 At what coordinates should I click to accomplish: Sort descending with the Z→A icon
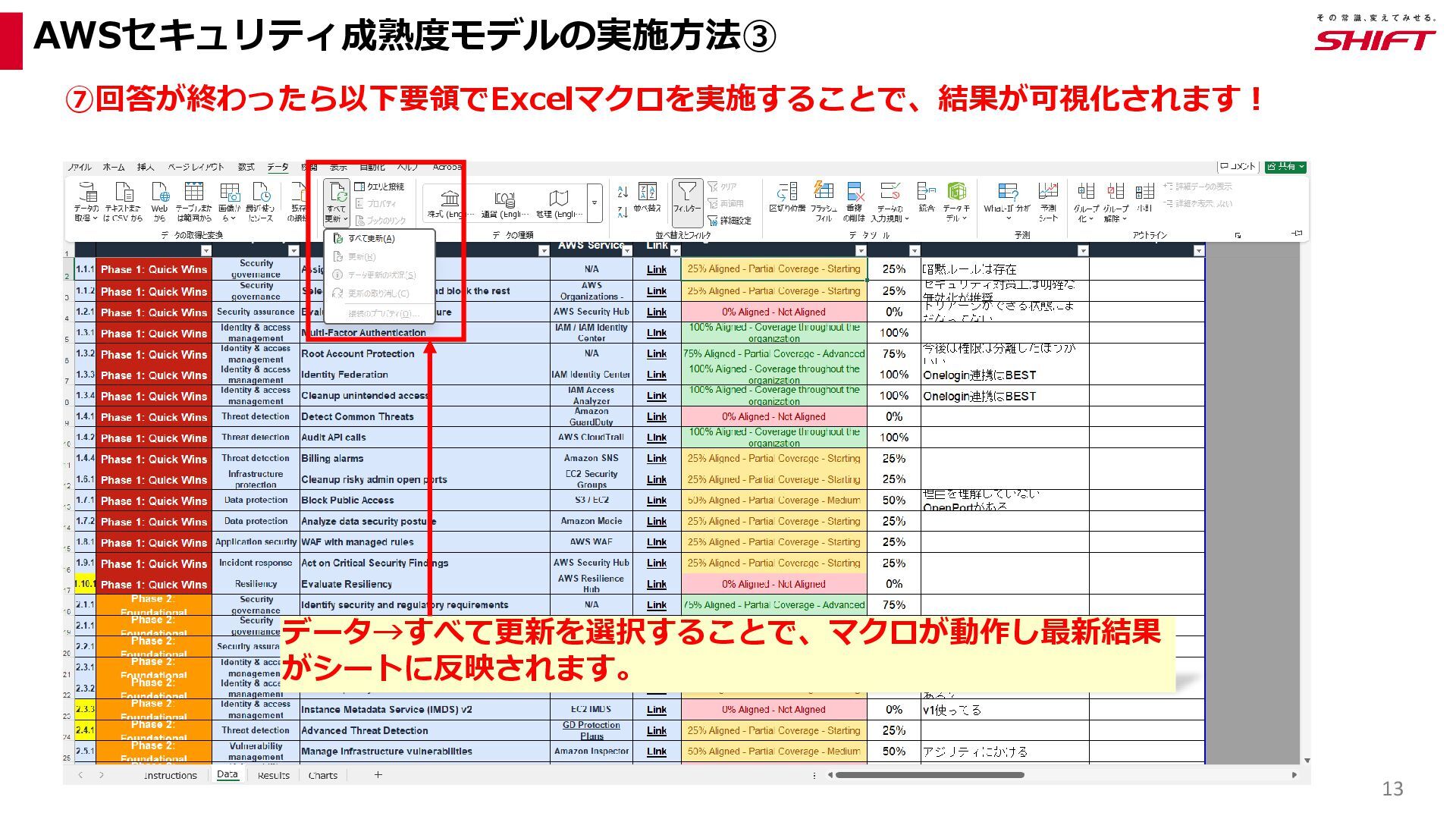(623, 212)
